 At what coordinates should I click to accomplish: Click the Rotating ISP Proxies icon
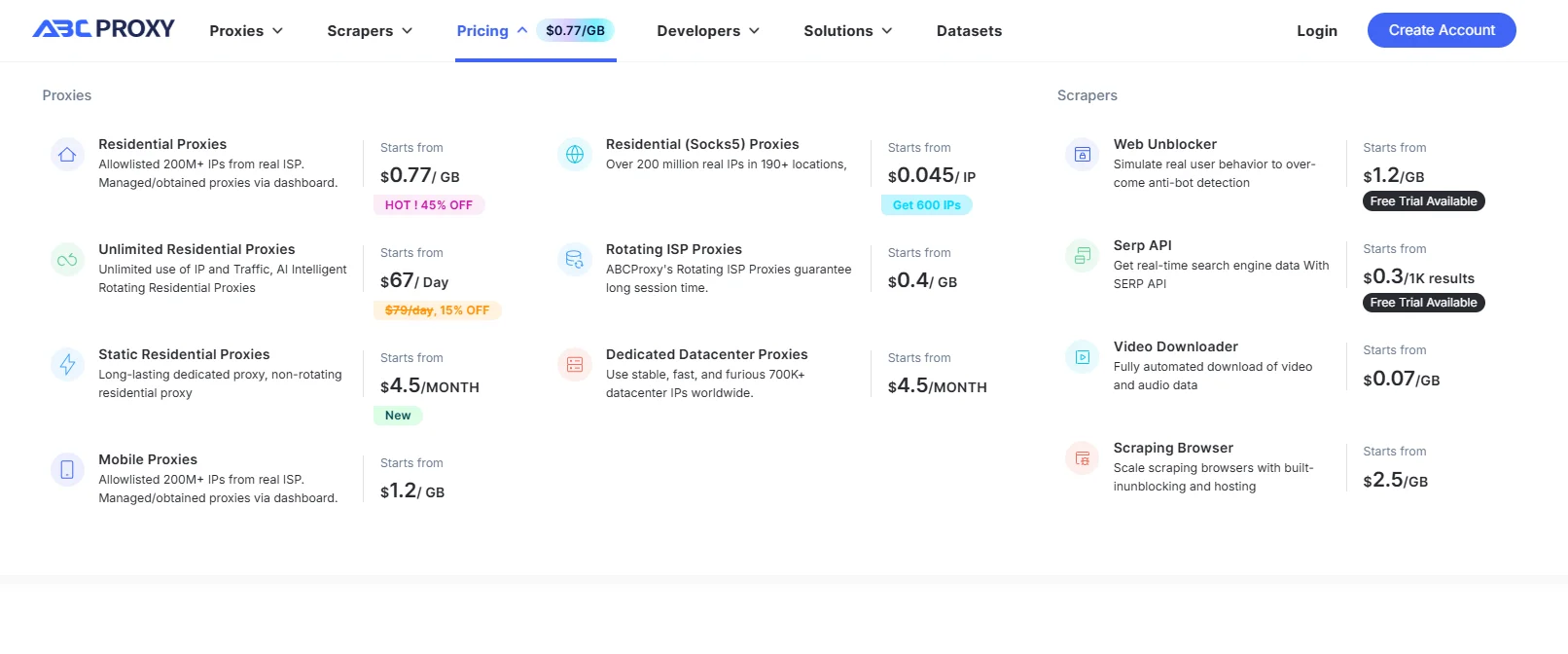tap(575, 260)
